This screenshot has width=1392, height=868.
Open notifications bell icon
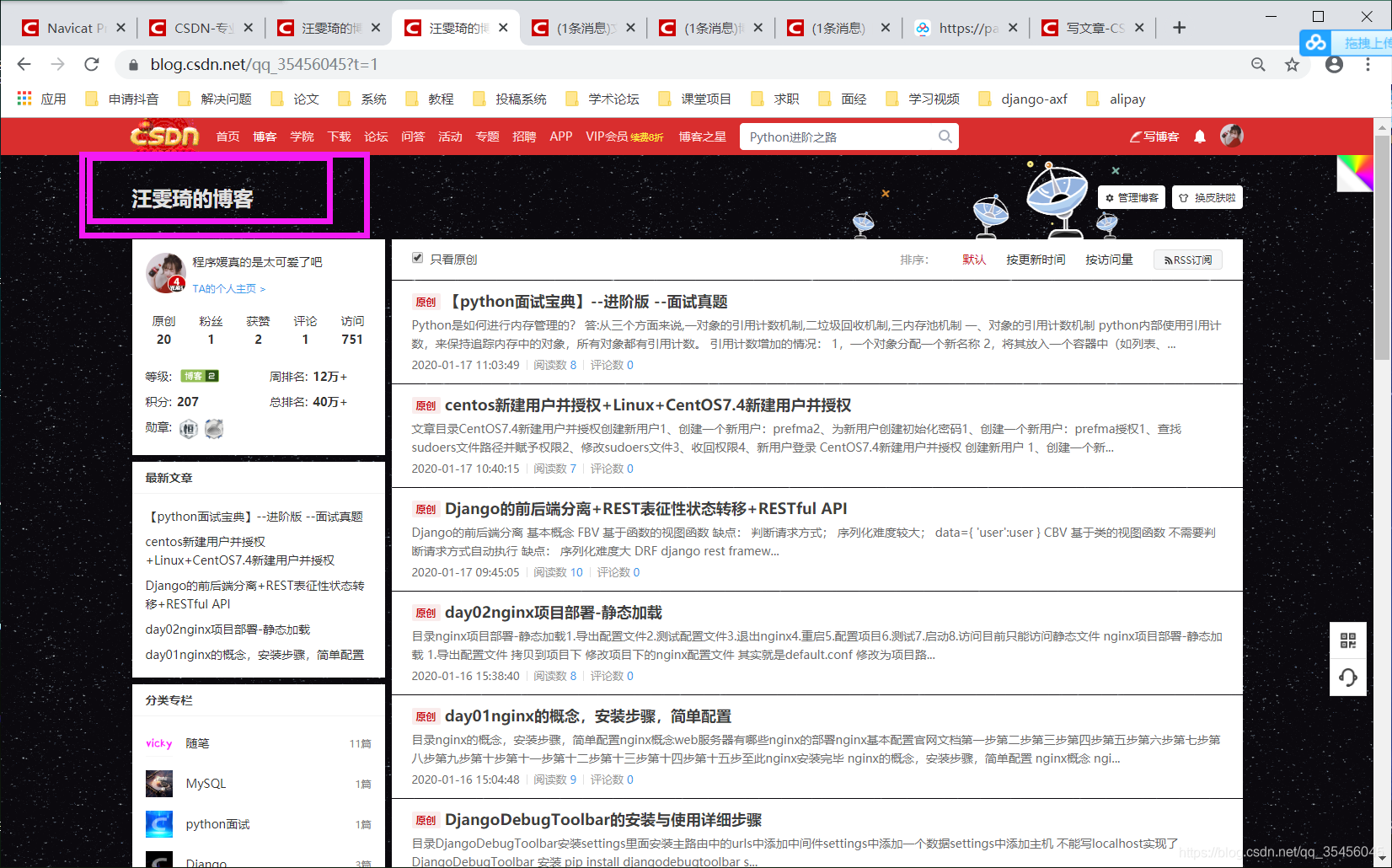click(x=1200, y=137)
